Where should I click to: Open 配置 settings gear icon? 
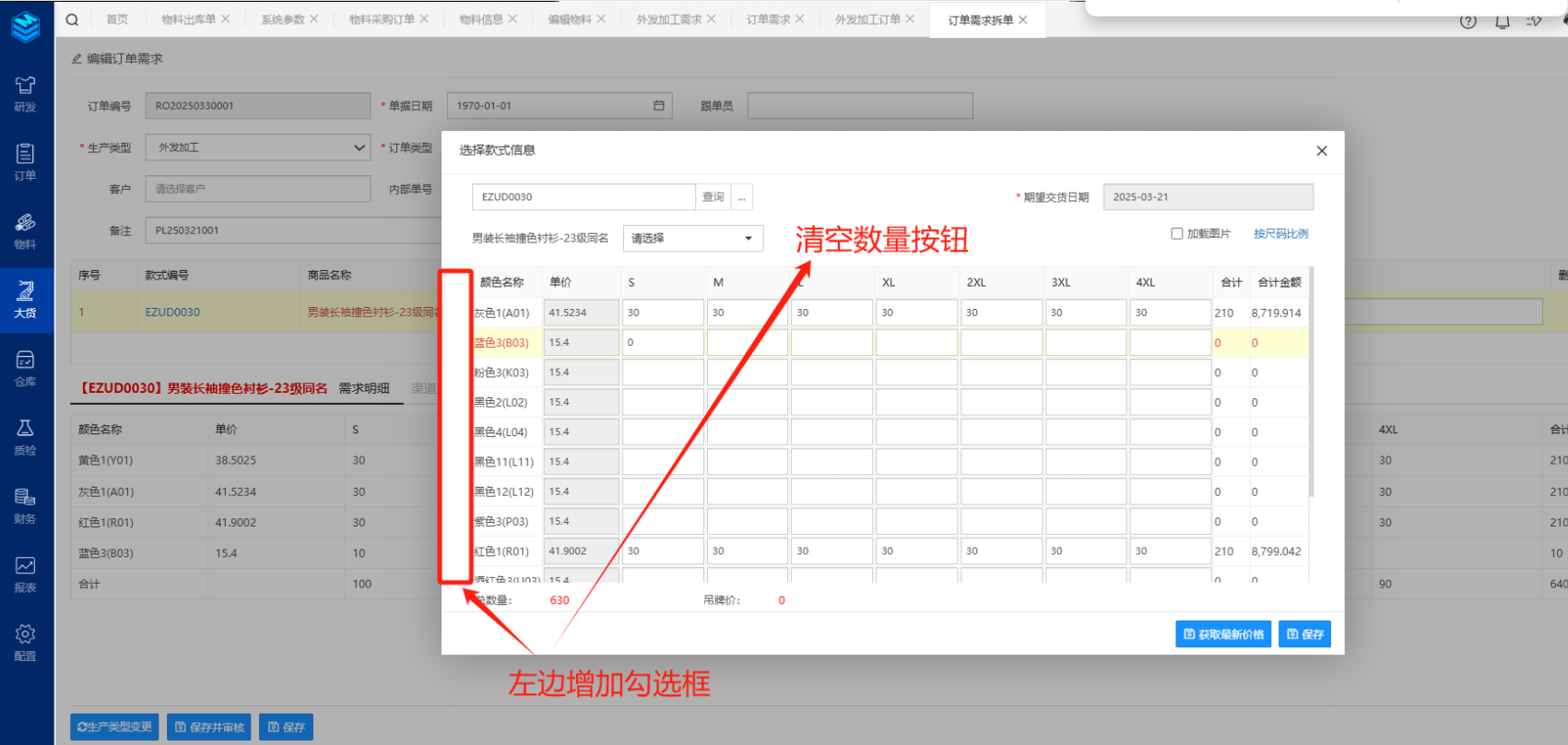26,643
